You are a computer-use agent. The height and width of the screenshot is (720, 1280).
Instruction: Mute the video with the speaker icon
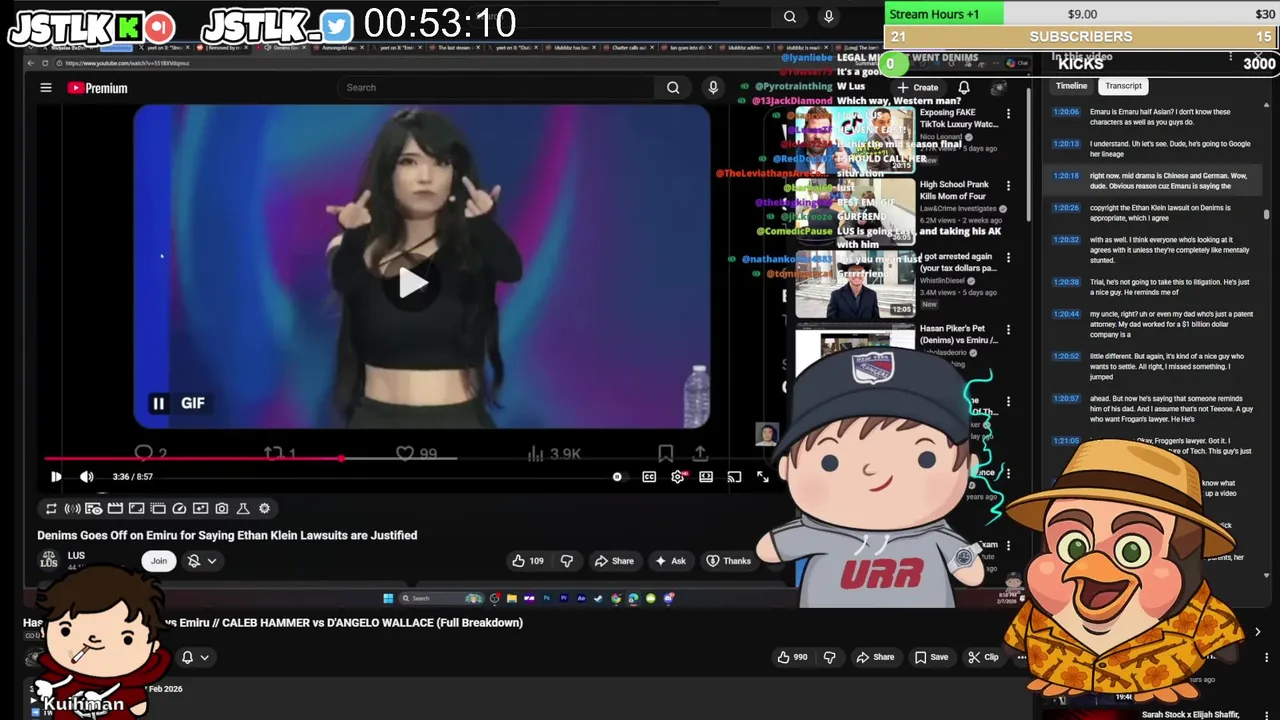(x=87, y=477)
